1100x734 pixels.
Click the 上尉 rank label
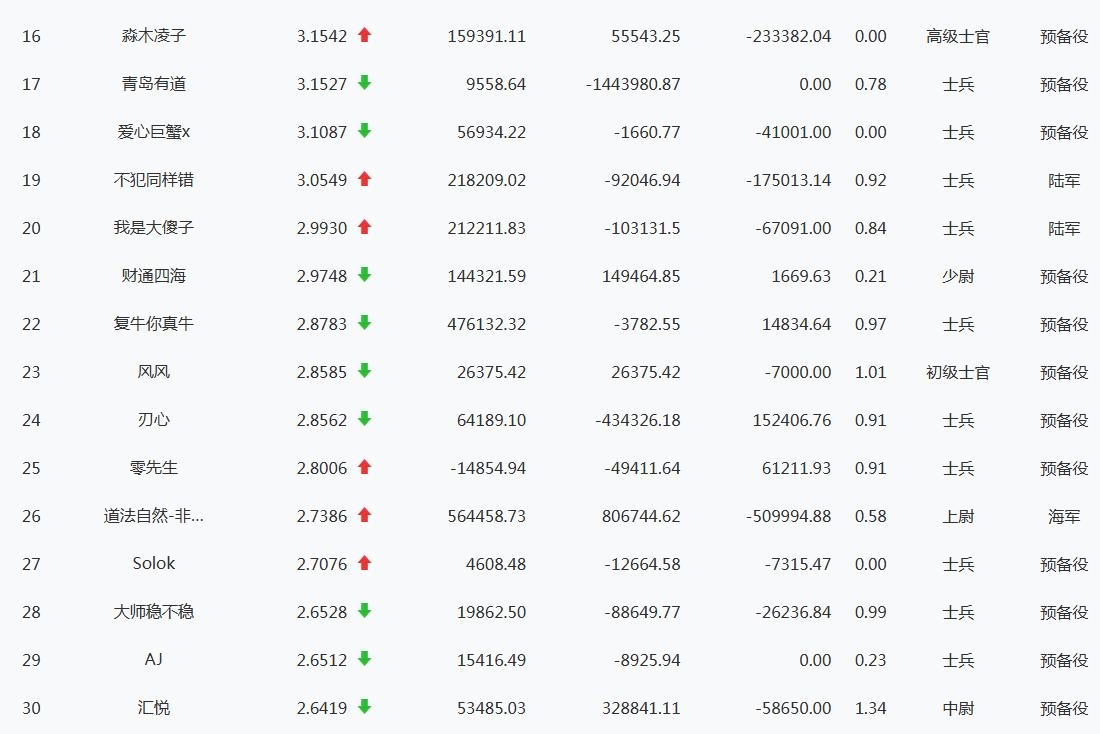click(x=957, y=516)
